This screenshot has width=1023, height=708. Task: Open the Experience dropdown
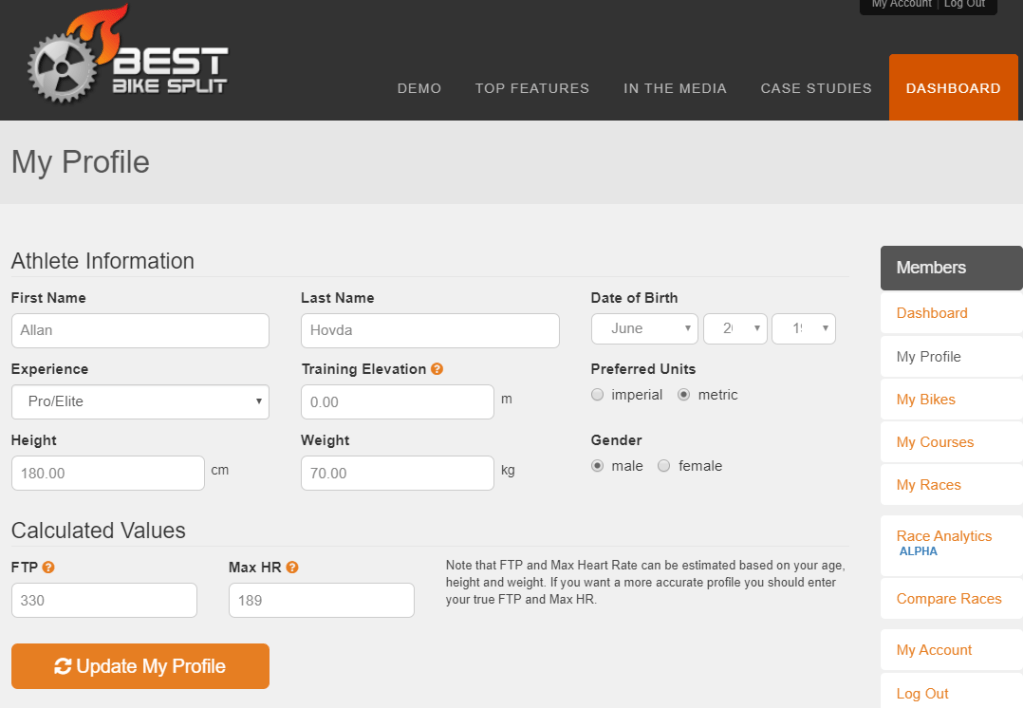point(140,401)
